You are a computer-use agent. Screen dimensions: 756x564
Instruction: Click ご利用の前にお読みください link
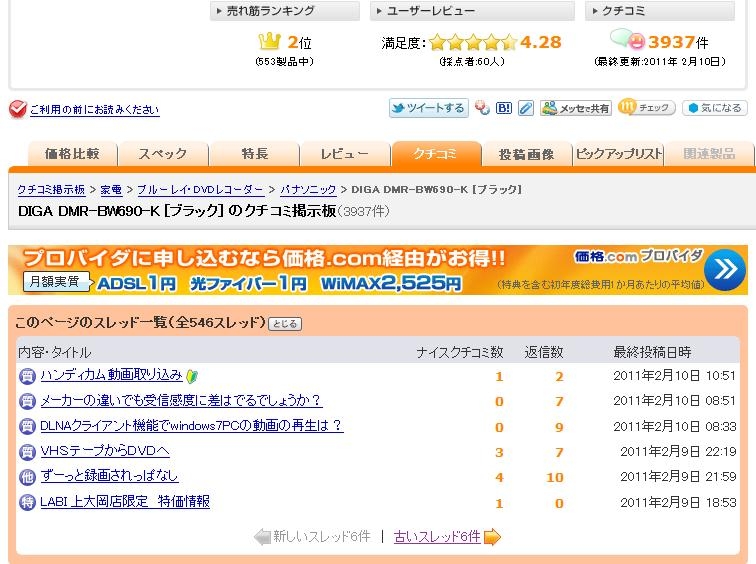[x=94, y=110]
